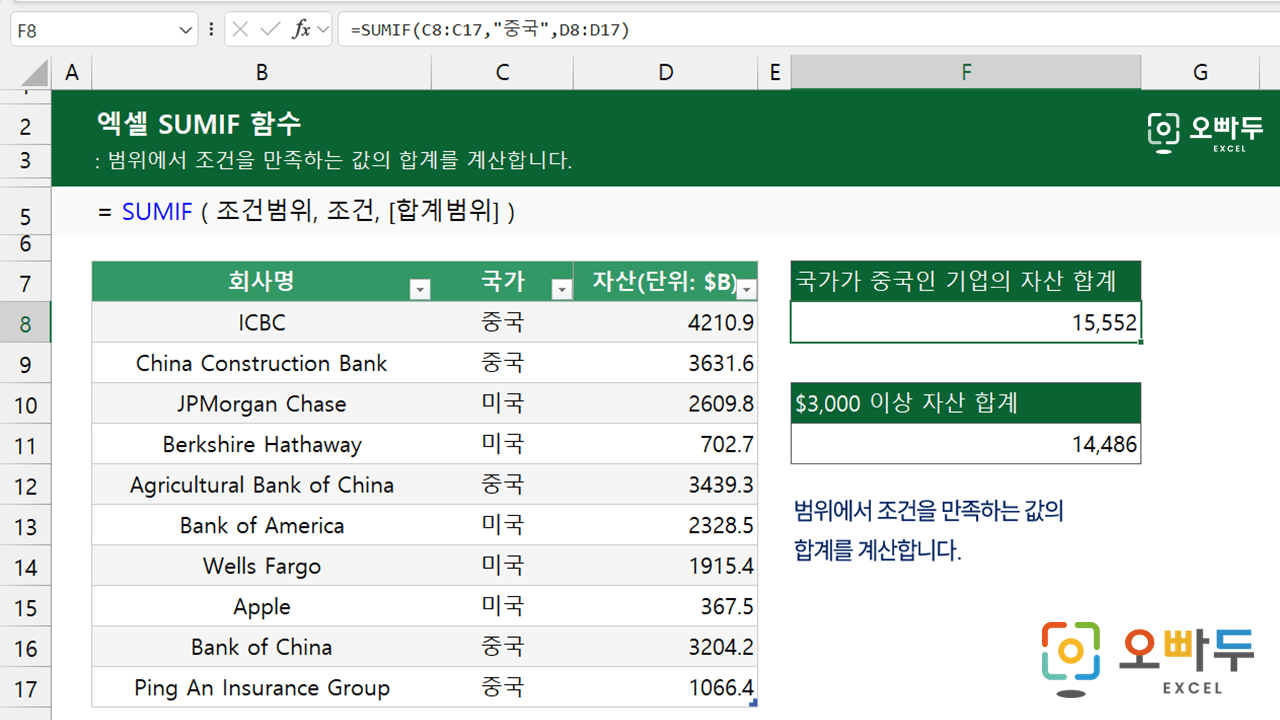Viewport: 1280px width, 720px height.
Task: Select row 3 header
Action: pos(25,160)
